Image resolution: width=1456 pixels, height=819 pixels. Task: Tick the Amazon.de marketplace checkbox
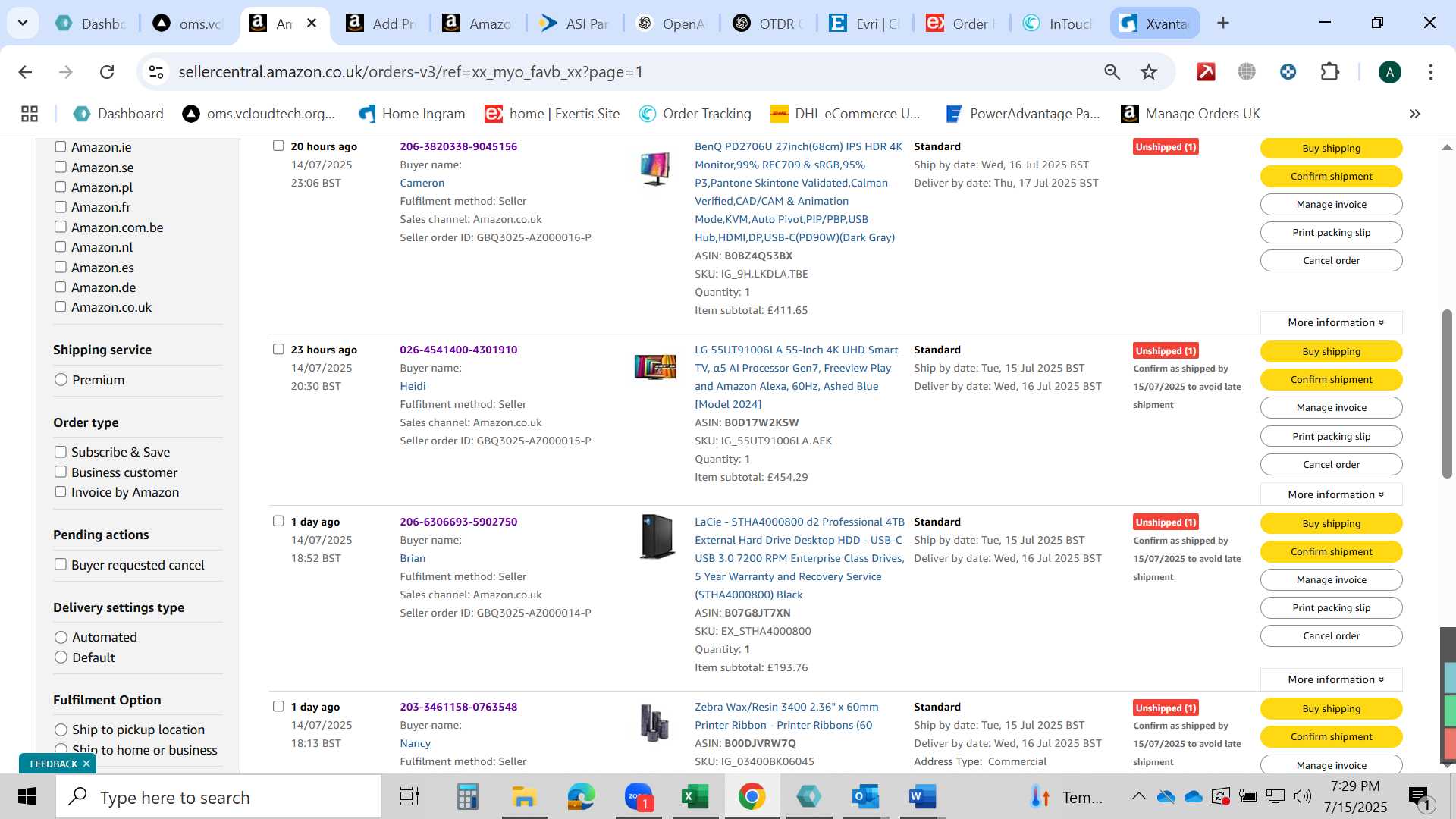61,287
